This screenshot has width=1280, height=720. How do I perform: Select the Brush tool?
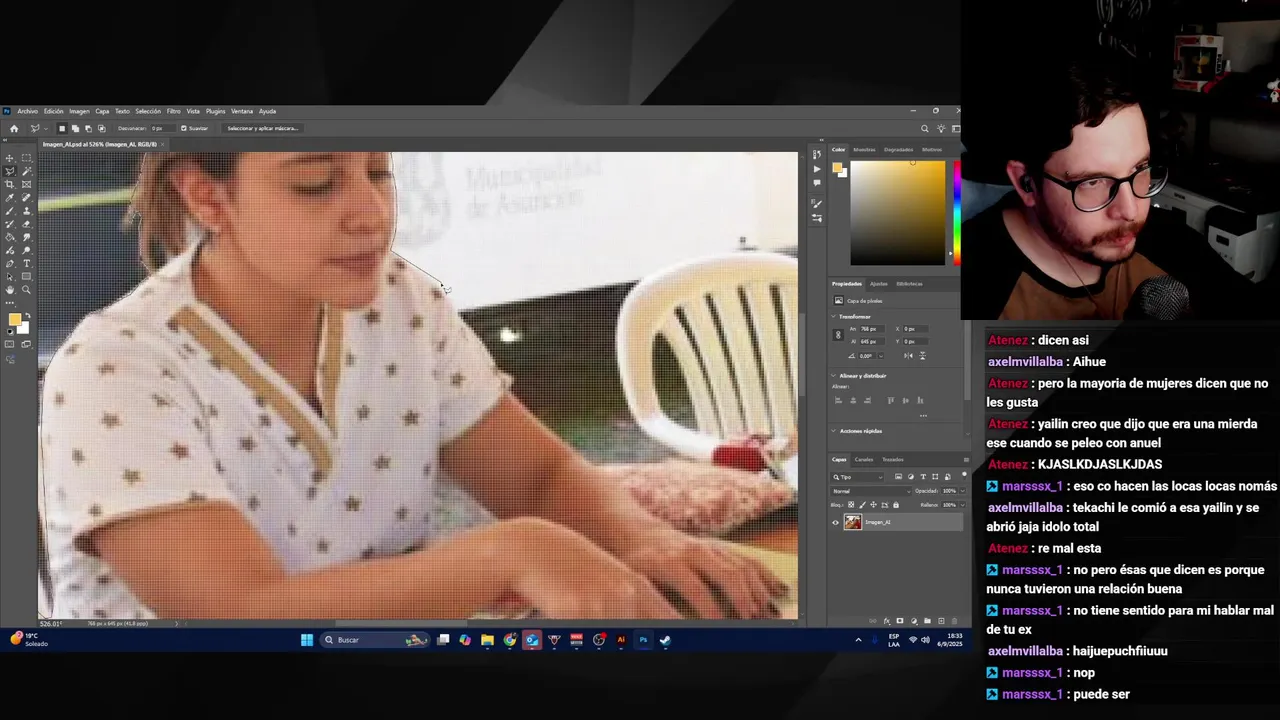[x=10, y=211]
